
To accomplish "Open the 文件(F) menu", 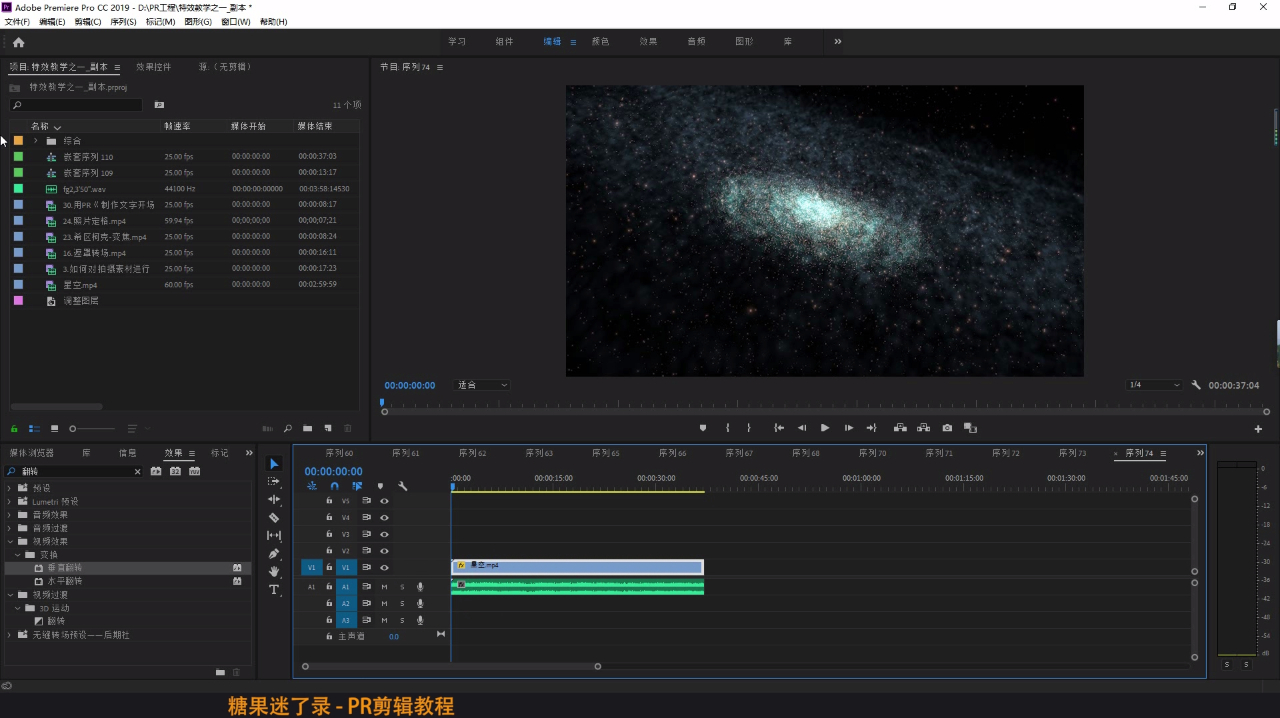I will (x=17, y=21).
